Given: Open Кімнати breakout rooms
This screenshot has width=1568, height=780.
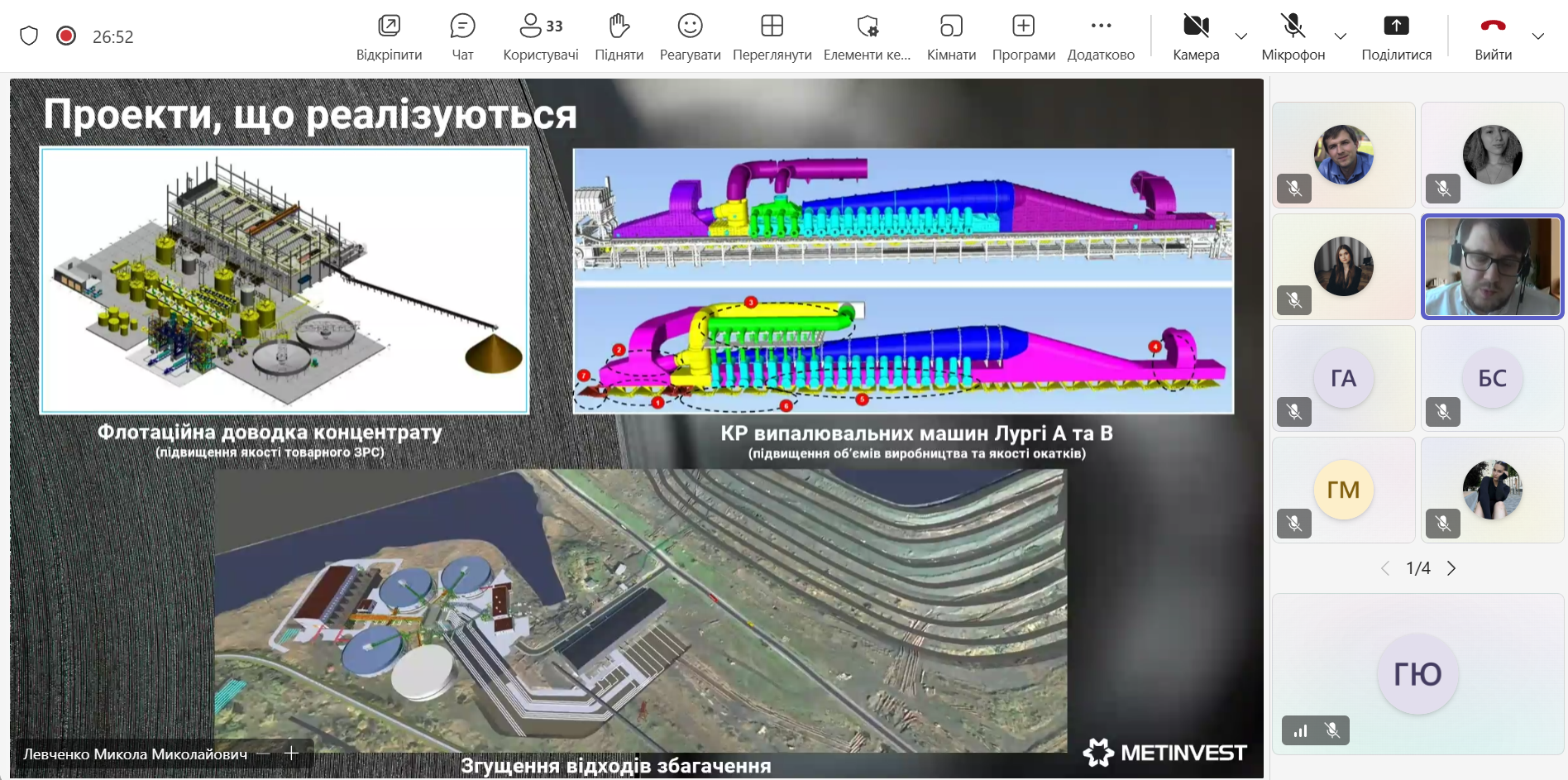Looking at the screenshot, I should click(x=951, y=36).
